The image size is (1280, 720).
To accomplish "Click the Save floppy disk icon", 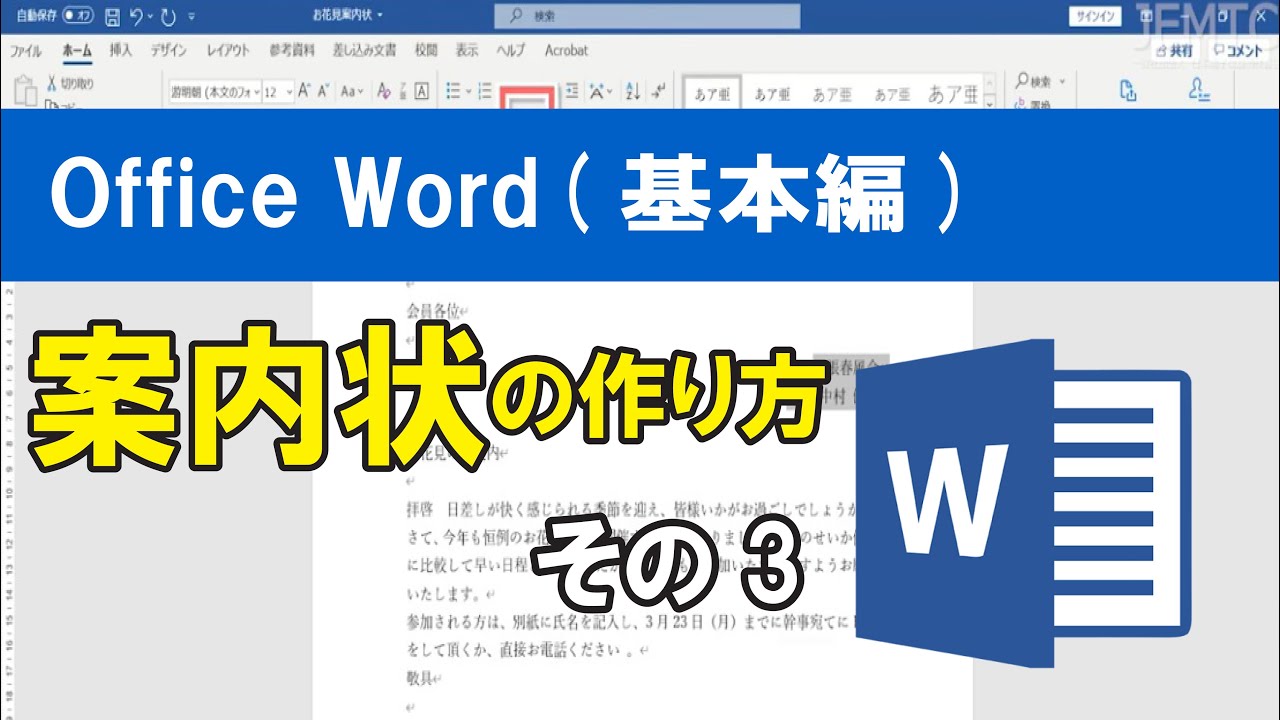I will [x=112, y=17].
